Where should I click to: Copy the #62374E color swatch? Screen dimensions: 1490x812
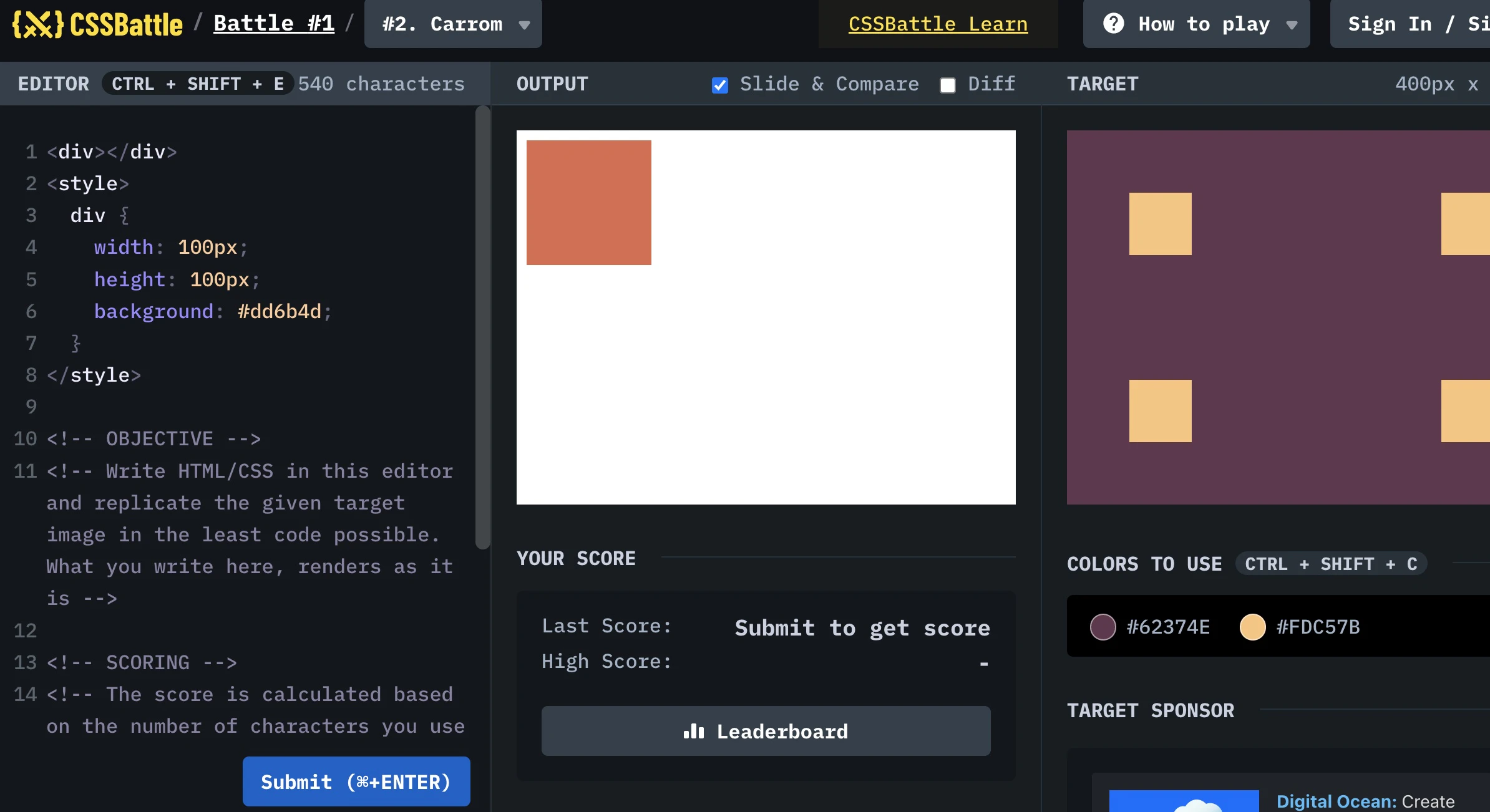pyautogui.click(x=1103, y=627)
